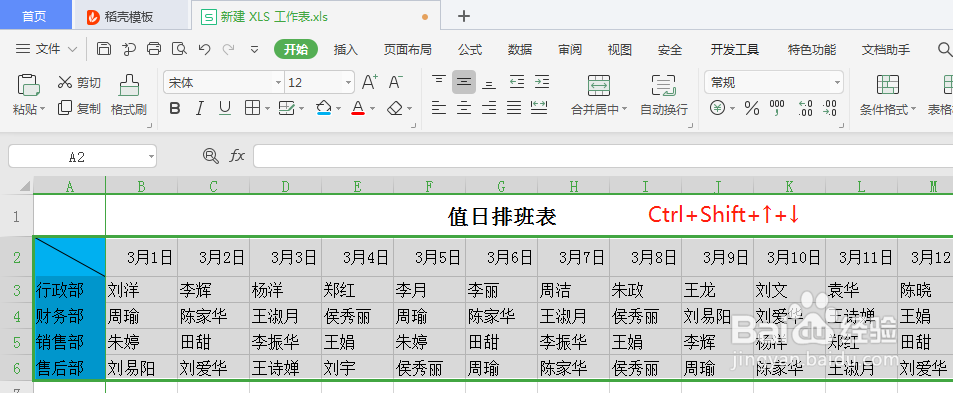
Task: Click the new tab plus button
Action: [x=464, y=16]
